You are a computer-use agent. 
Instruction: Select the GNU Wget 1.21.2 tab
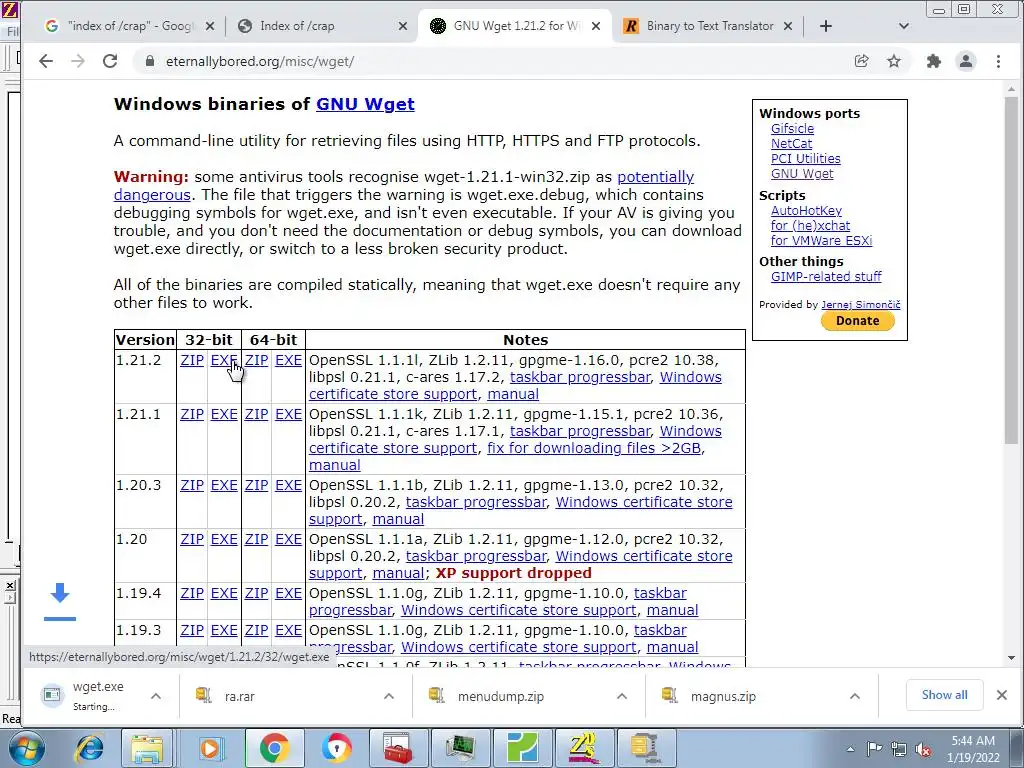tap(513, 26)
